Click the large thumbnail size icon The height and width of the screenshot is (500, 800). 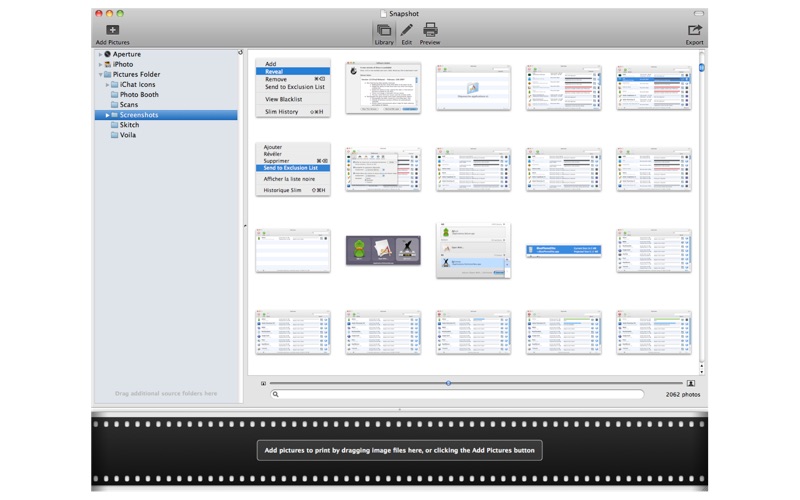tap(691, 383)
